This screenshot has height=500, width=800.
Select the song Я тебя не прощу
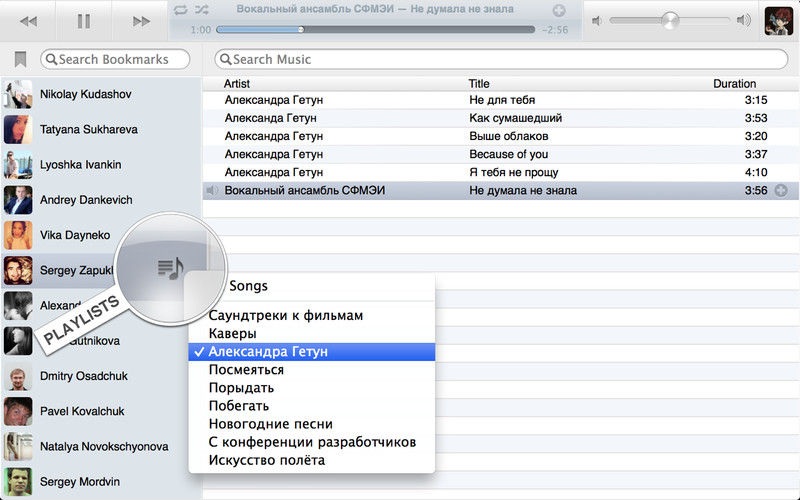[x=501, y=172]
